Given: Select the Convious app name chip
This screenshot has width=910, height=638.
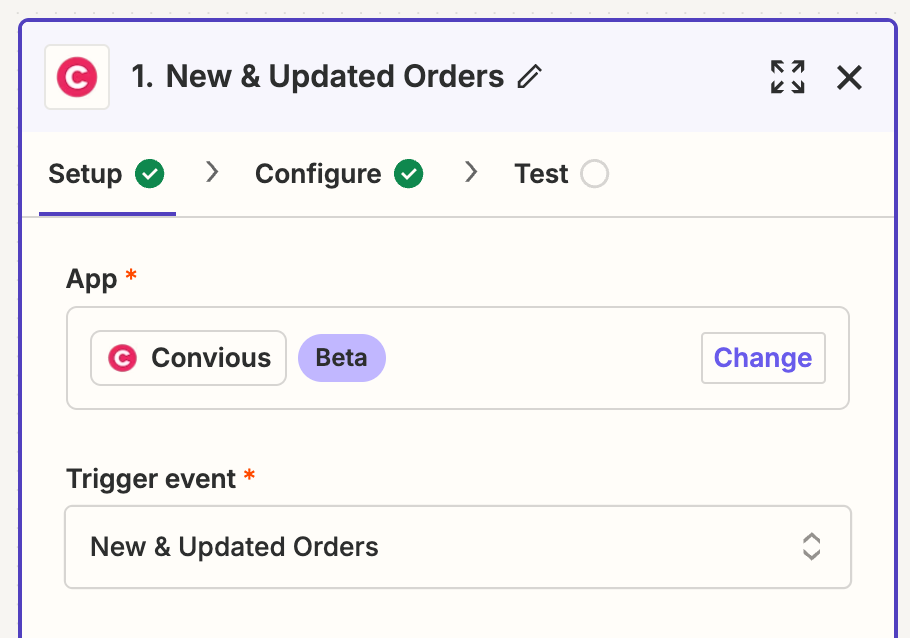Looking at the screenshot, I should tap(189, 358).
